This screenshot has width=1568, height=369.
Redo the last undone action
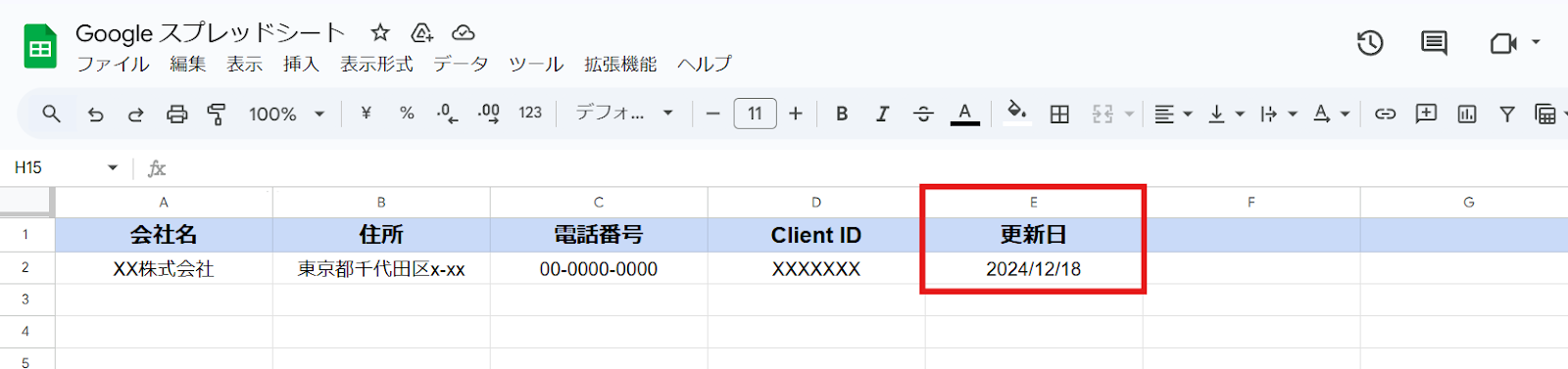[135, 115]
